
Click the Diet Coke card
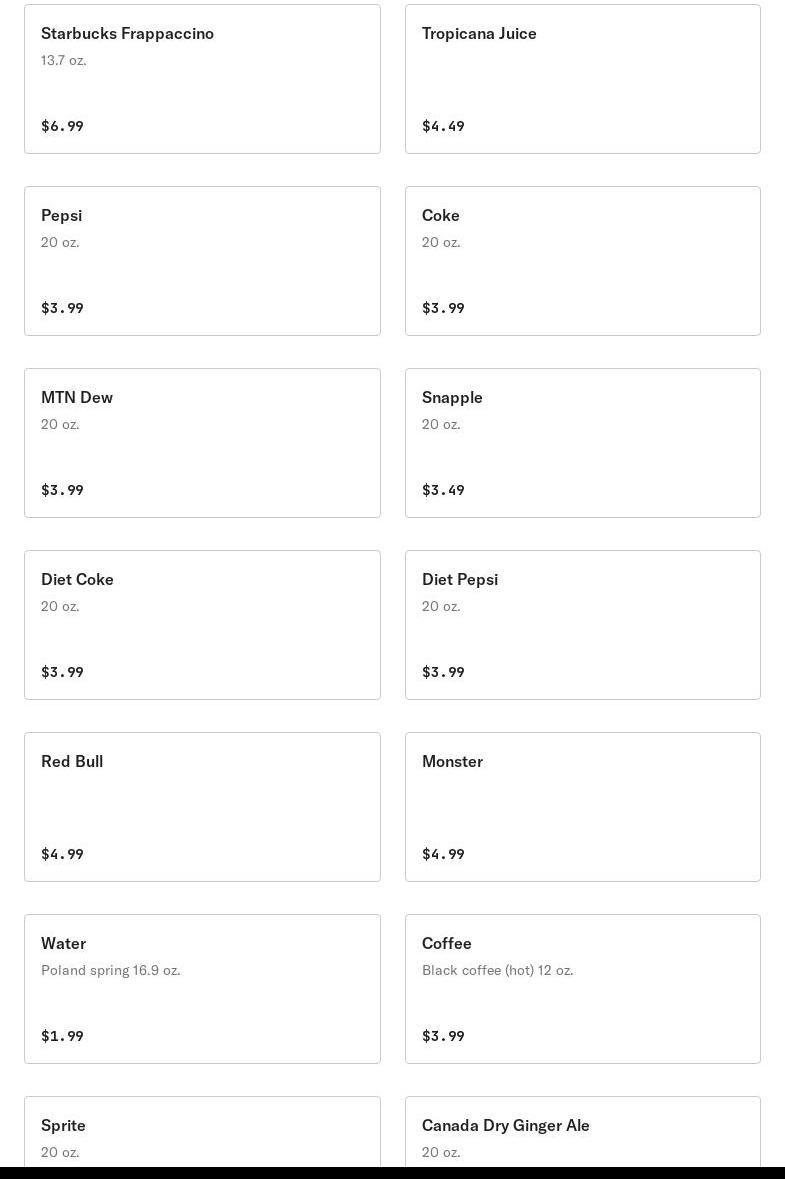[202, 625]
